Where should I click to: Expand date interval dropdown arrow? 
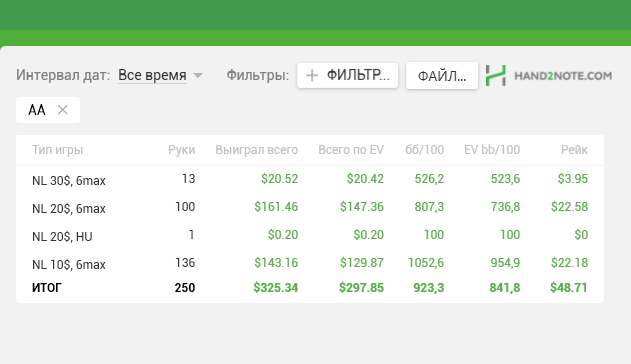pos(198,75)
